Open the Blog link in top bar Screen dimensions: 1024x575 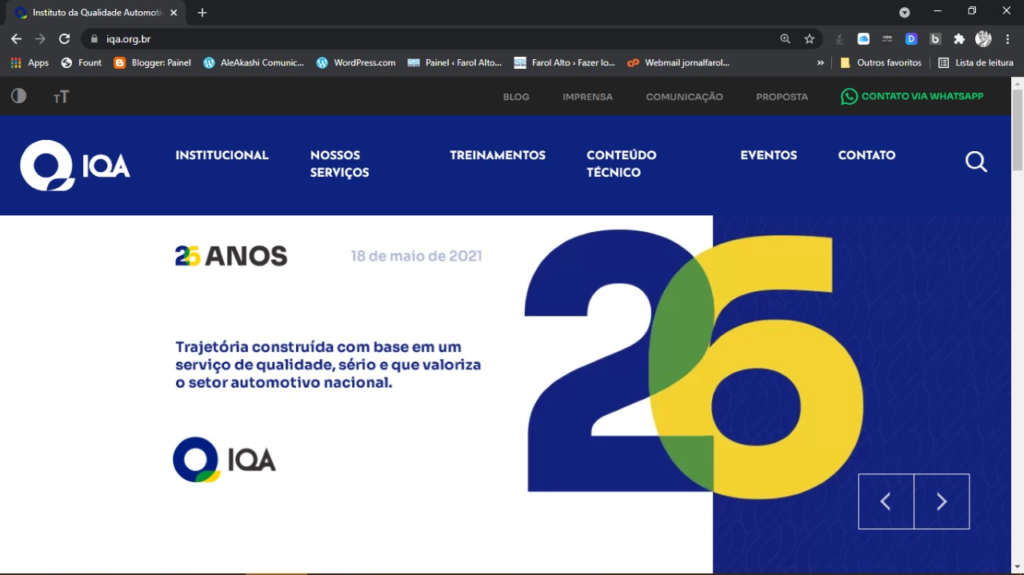[516, 97]
